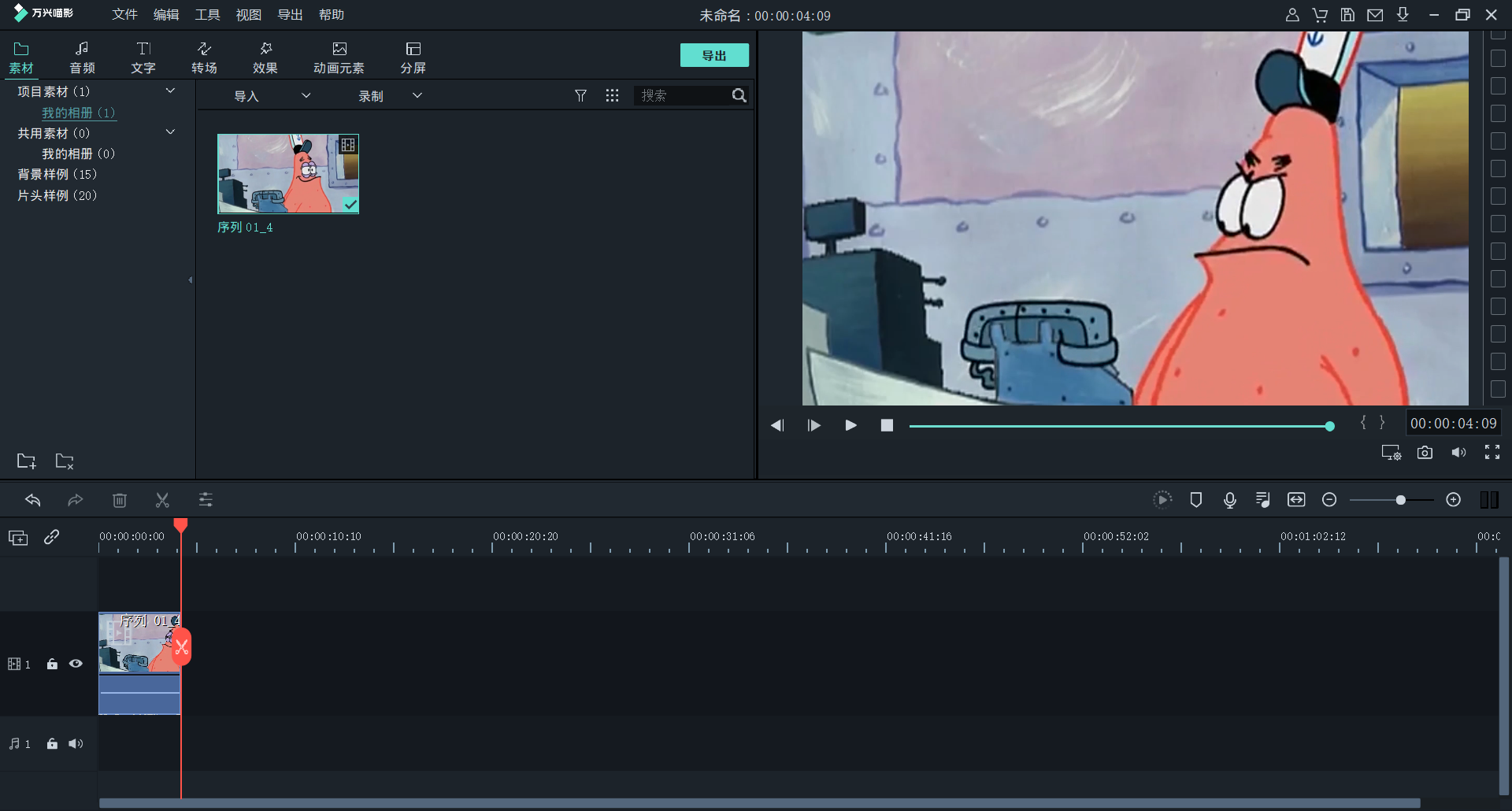Take a snapshot with the camera icon

pyautogui.click(x=1425, y=453)
